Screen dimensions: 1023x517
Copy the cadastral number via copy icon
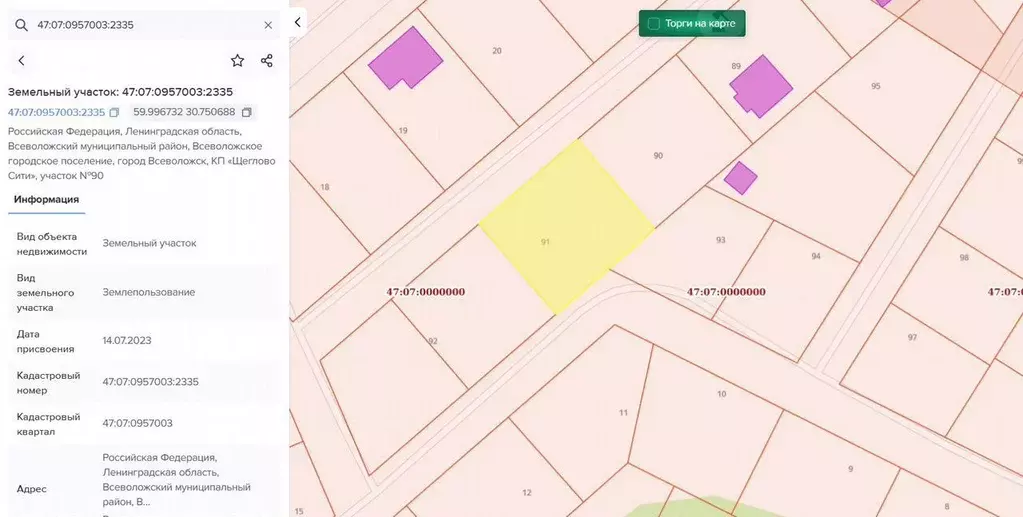click(114, 112)
